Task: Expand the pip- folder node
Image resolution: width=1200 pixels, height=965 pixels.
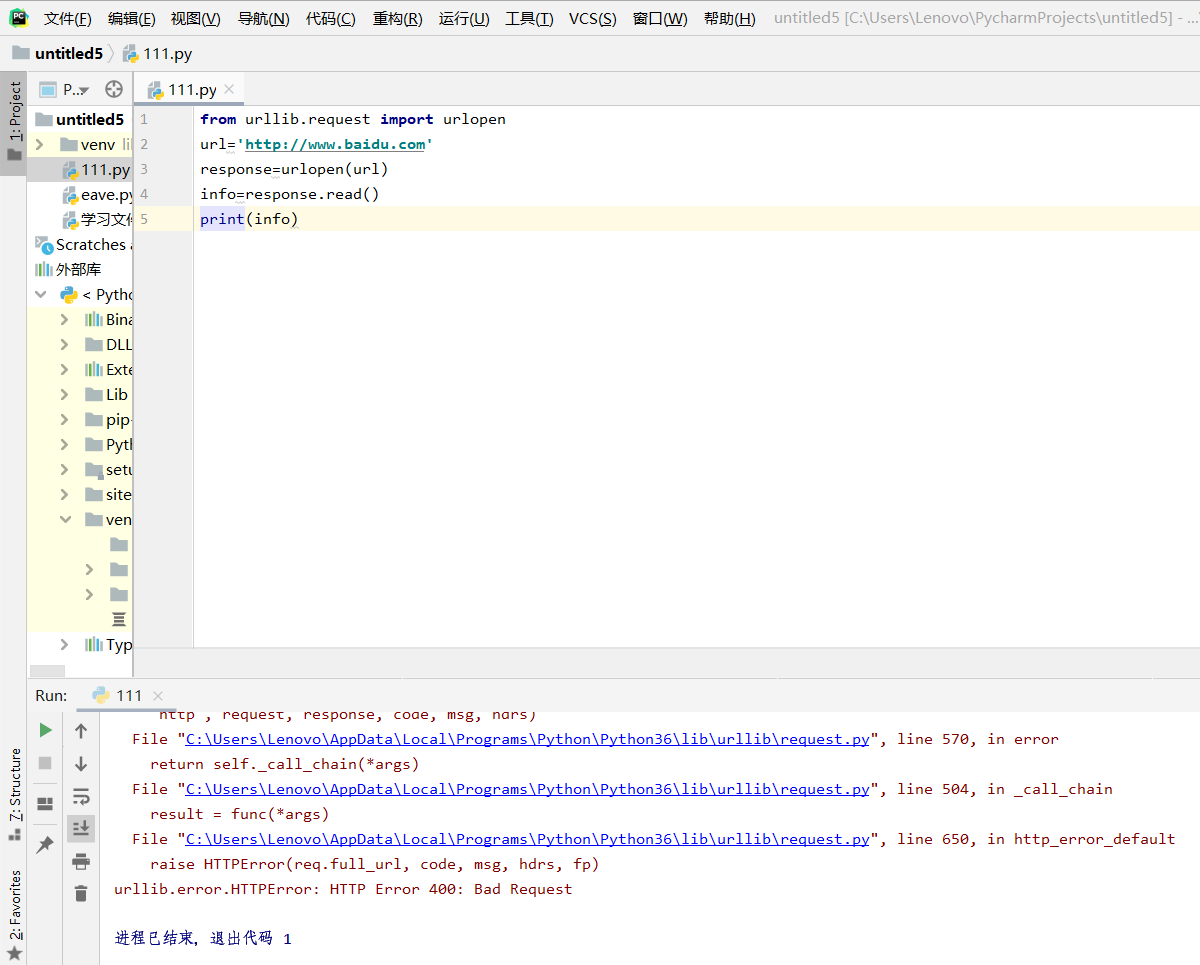Action: coord(64,419)
